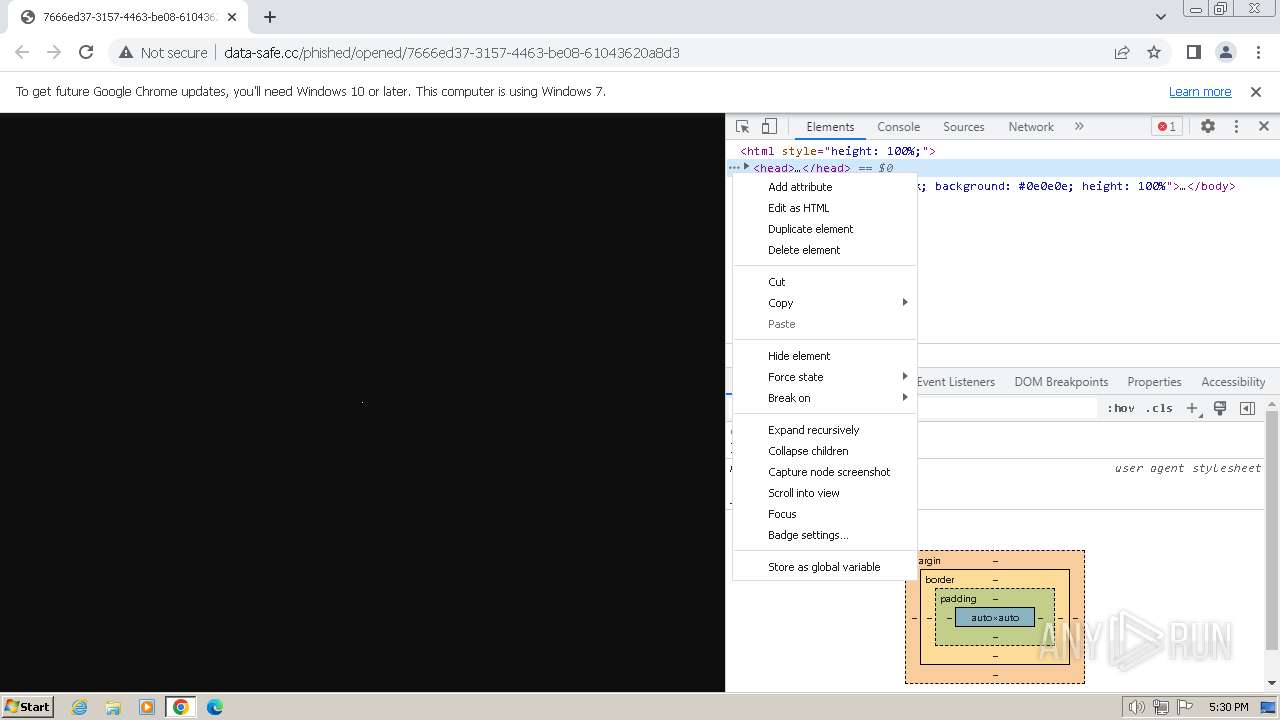1280x720 pixels.
Task: Open a new tab
Action: pyautogui.click(x=270, y=17)
